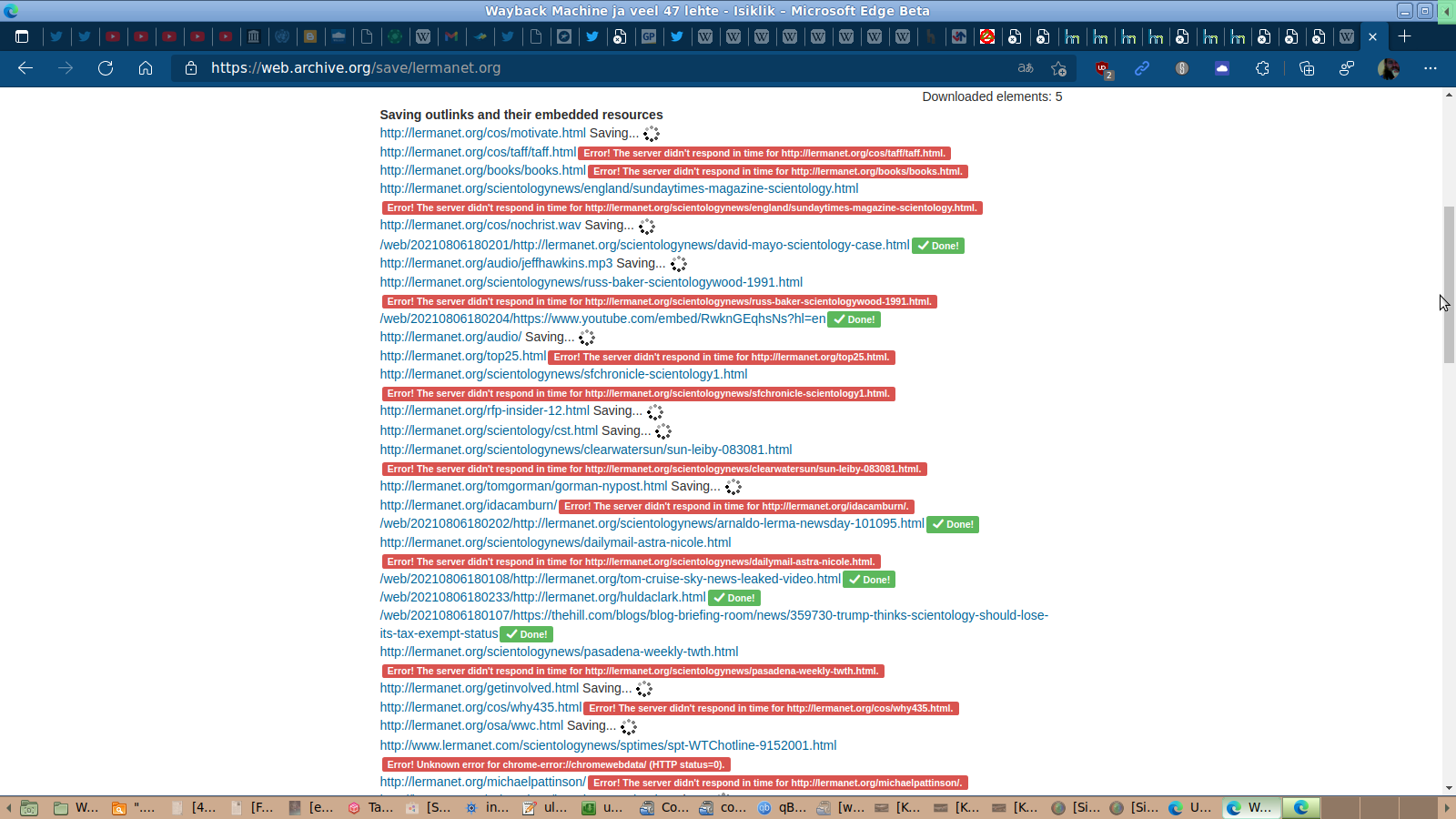Open a new browser tab

tap(1405, 36)
